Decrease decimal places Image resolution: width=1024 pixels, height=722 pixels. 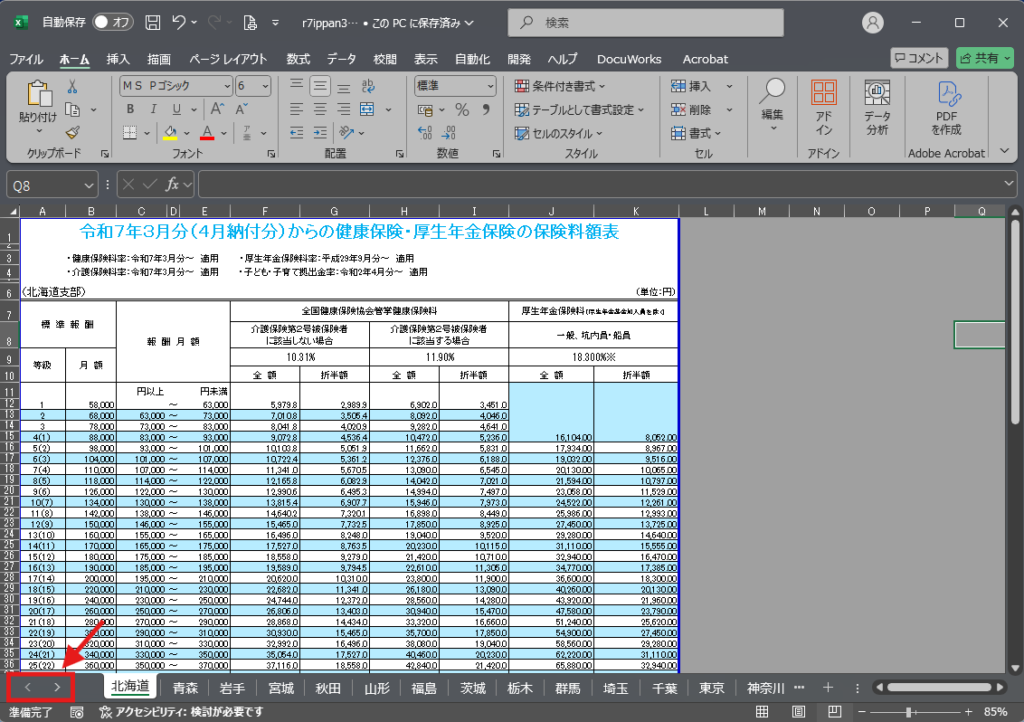coord(449,133)
